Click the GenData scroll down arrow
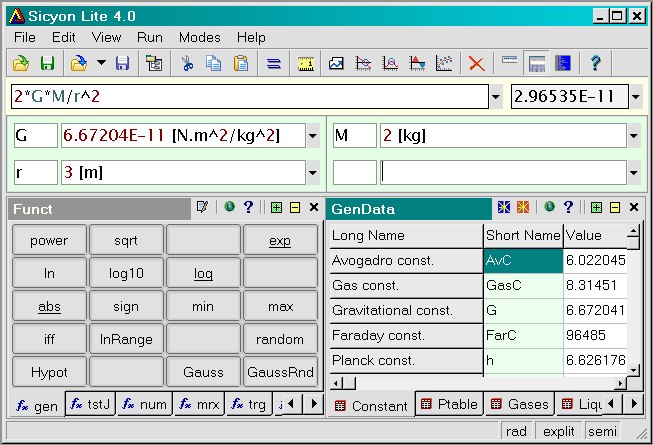653x445 pixels. 633,370
